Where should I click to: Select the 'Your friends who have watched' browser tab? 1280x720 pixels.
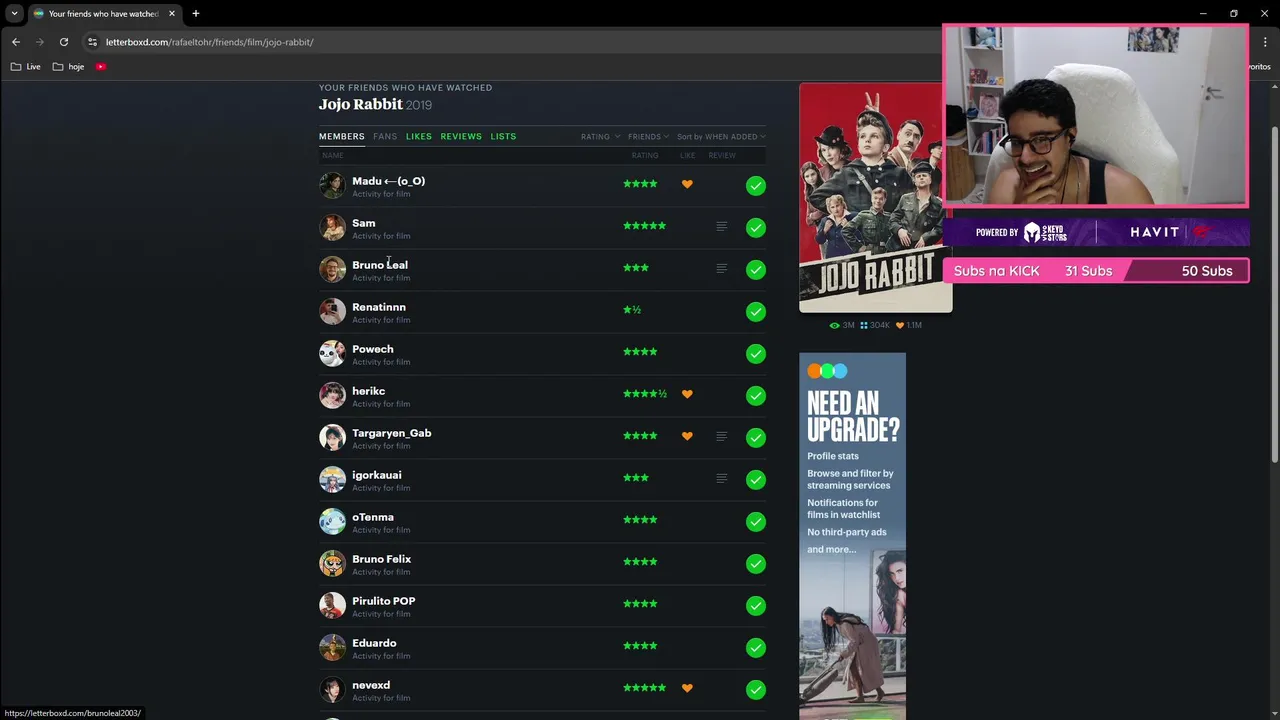click(x=105, y=13)
